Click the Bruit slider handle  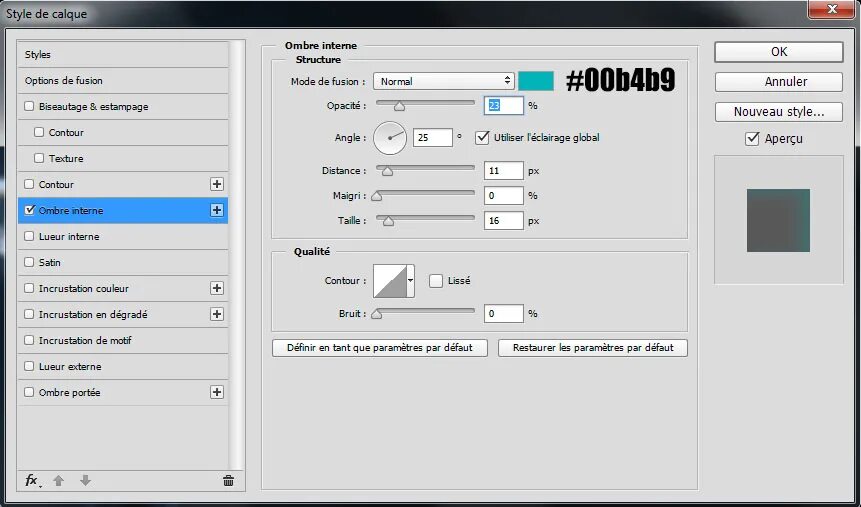pos(377,314)
